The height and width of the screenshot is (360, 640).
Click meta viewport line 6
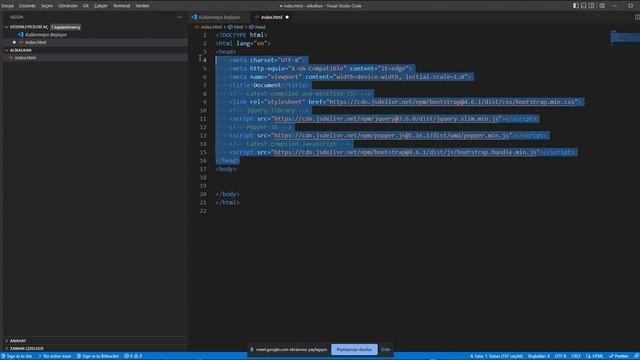(x=351, y=77)
